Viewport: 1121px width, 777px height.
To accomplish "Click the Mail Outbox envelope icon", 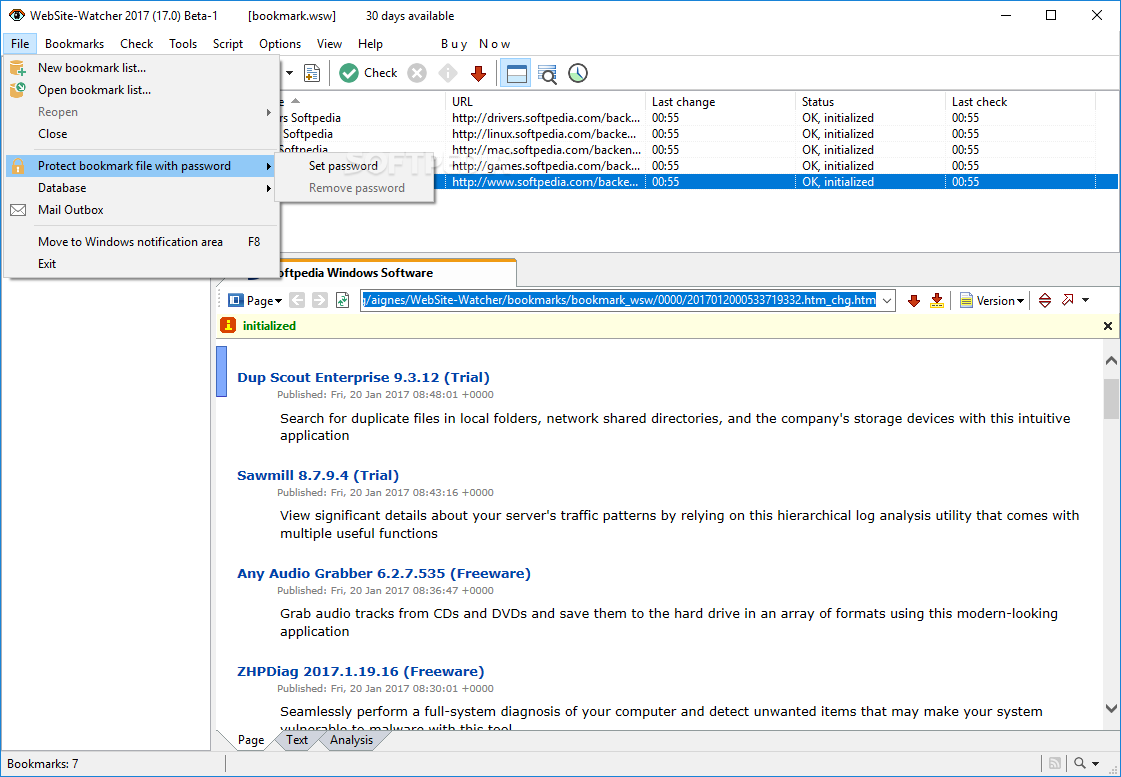I will tap(18, 210).
